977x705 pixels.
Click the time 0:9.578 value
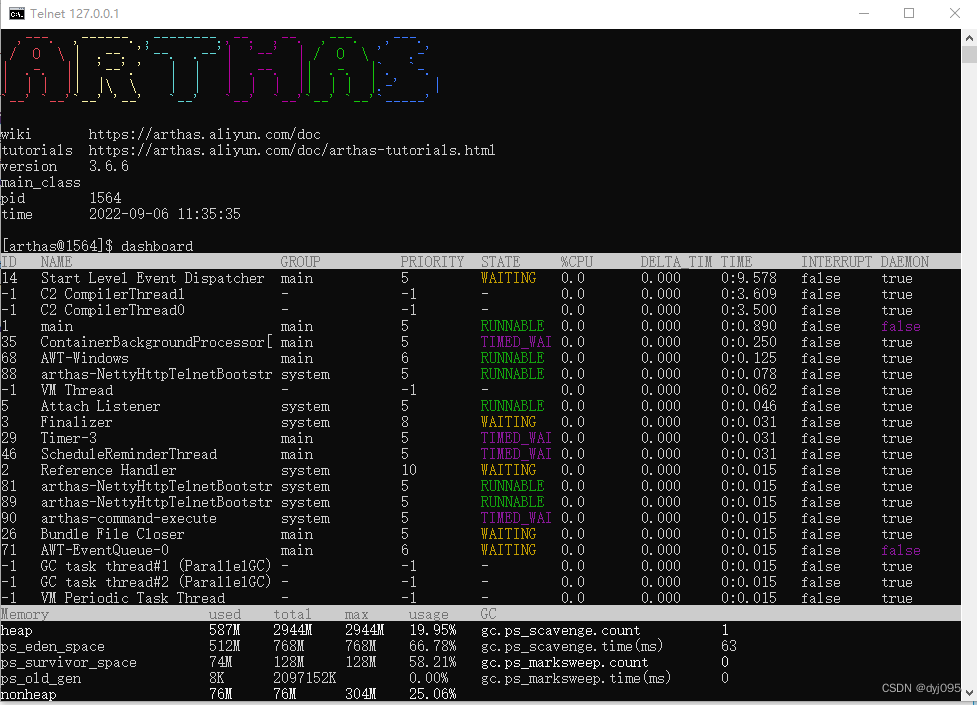tap(749, 278)
